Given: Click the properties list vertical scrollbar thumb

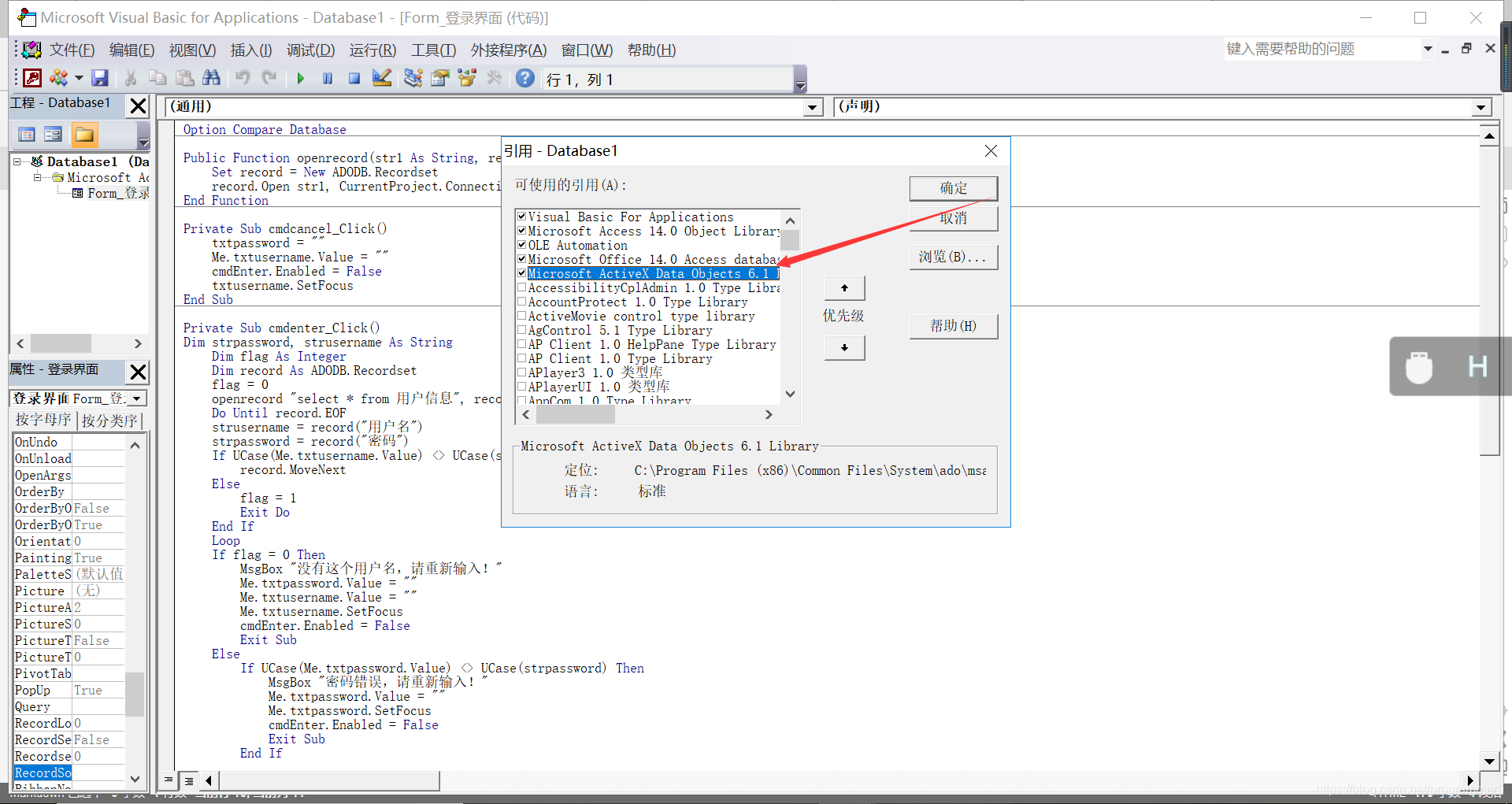Looking at the screenshot, I should (x=135, y=694).
